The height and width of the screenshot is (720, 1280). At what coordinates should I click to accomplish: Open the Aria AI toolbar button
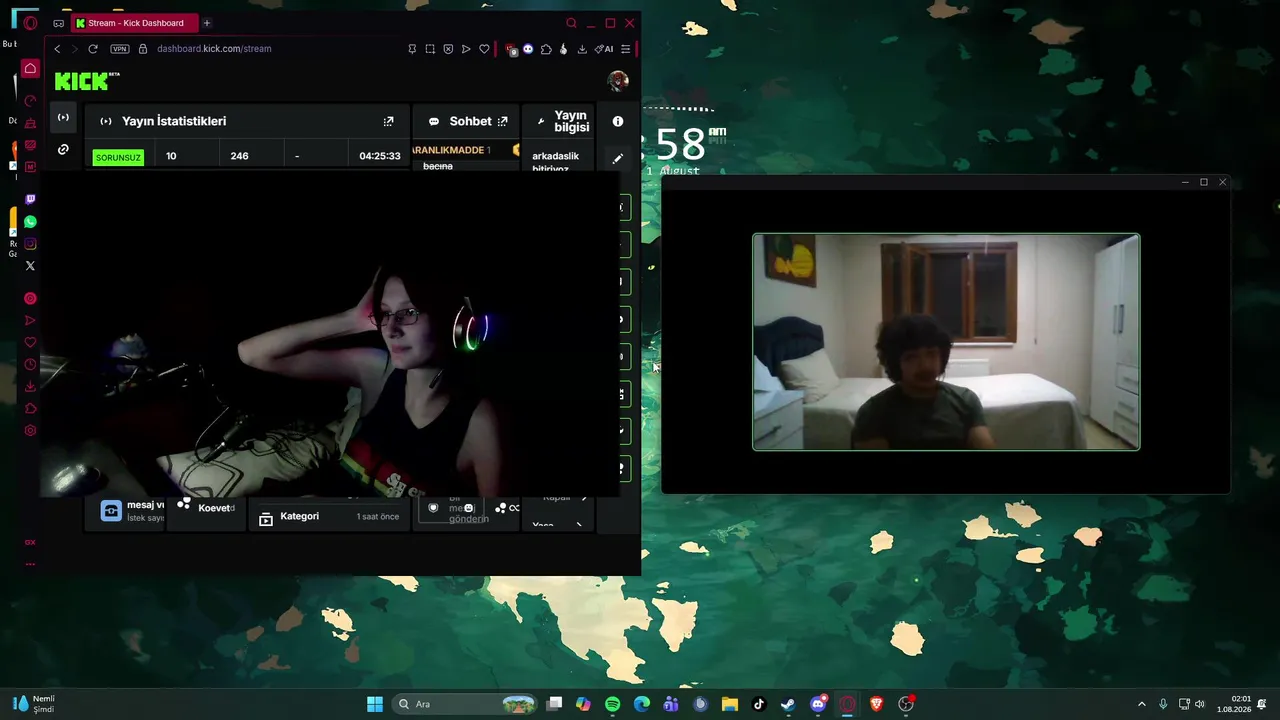pyautogui.click(x=604, y=49)
